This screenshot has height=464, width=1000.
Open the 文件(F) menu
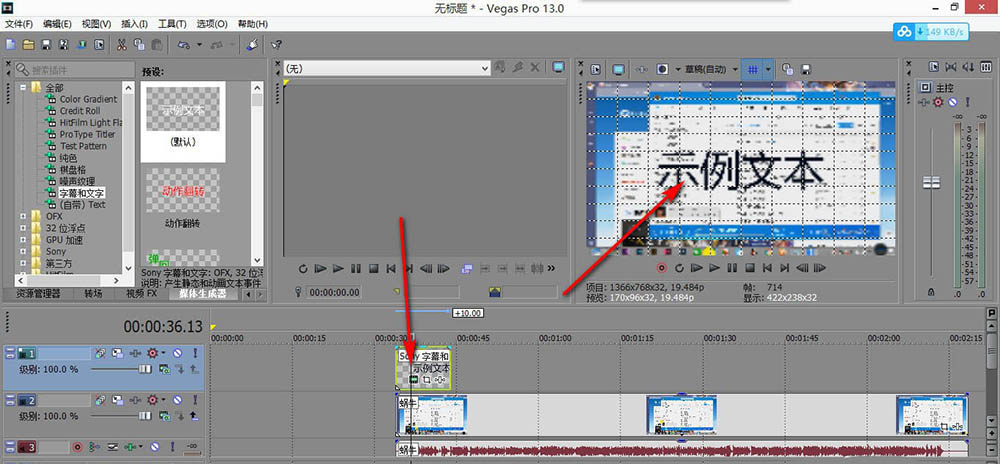[x=19, y=24]
